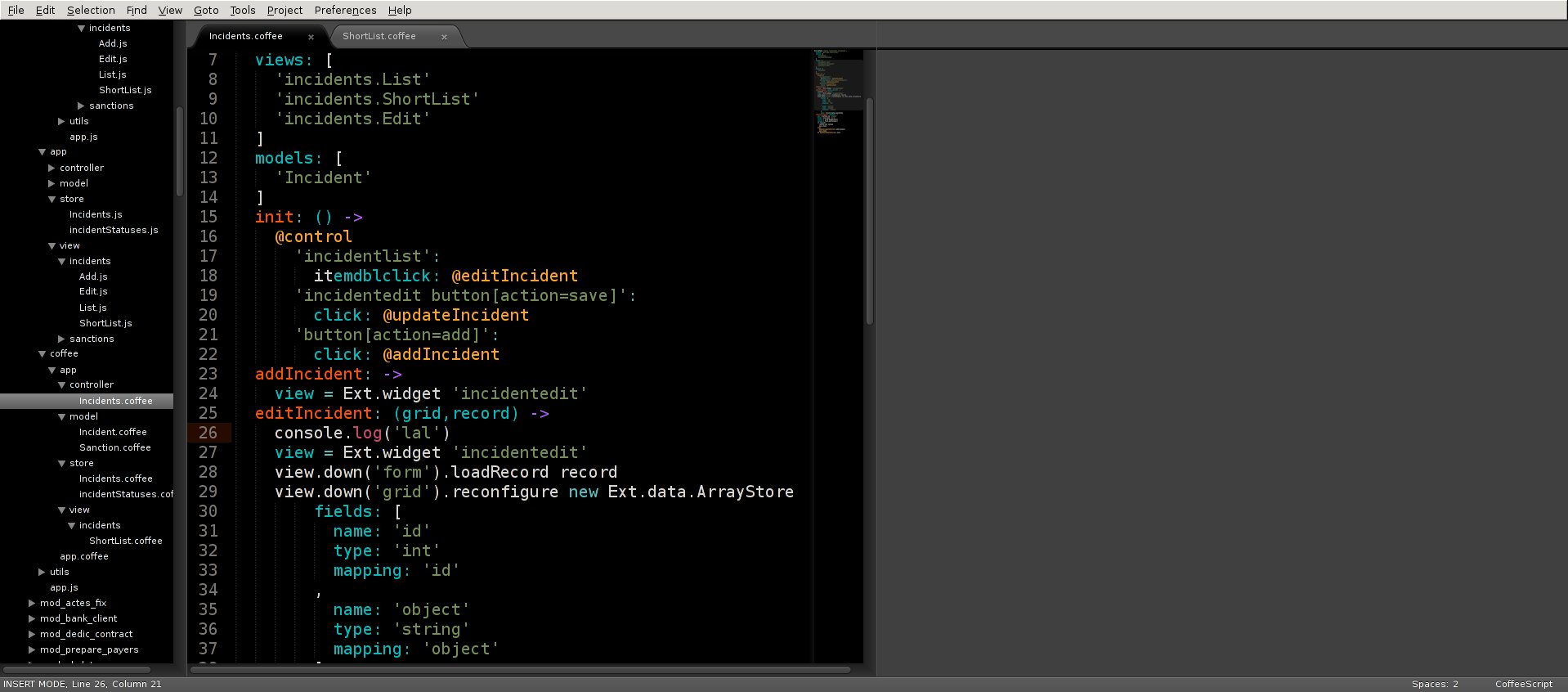Click the addIncident: function definition line
Screen dimensions: 1568x692
click(329, 374)
